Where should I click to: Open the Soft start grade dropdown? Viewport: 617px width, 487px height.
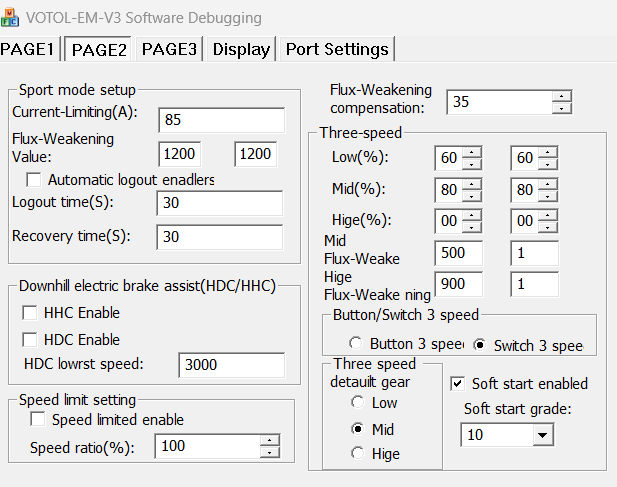coord(542,435)
